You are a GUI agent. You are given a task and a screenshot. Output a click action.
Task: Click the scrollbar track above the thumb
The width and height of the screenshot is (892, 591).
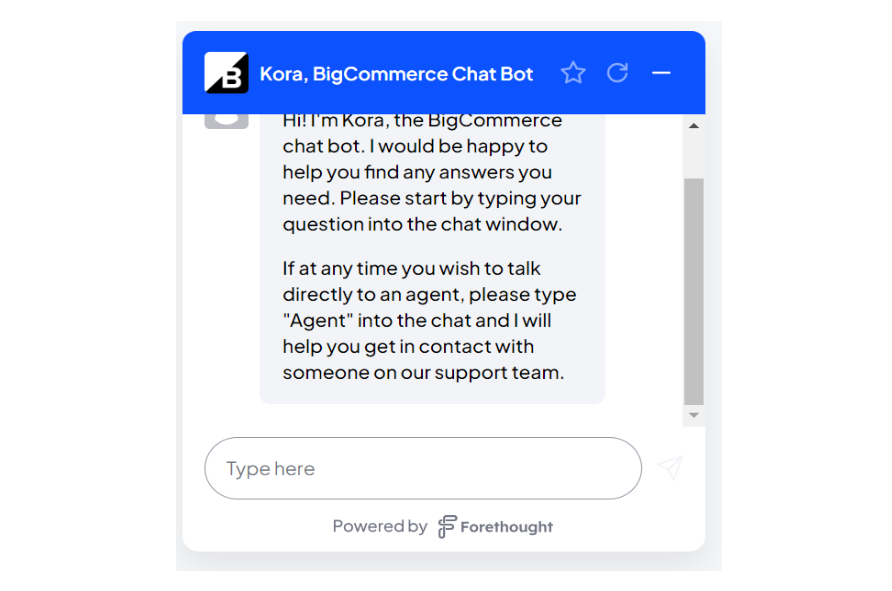click(x=693, y=157)
